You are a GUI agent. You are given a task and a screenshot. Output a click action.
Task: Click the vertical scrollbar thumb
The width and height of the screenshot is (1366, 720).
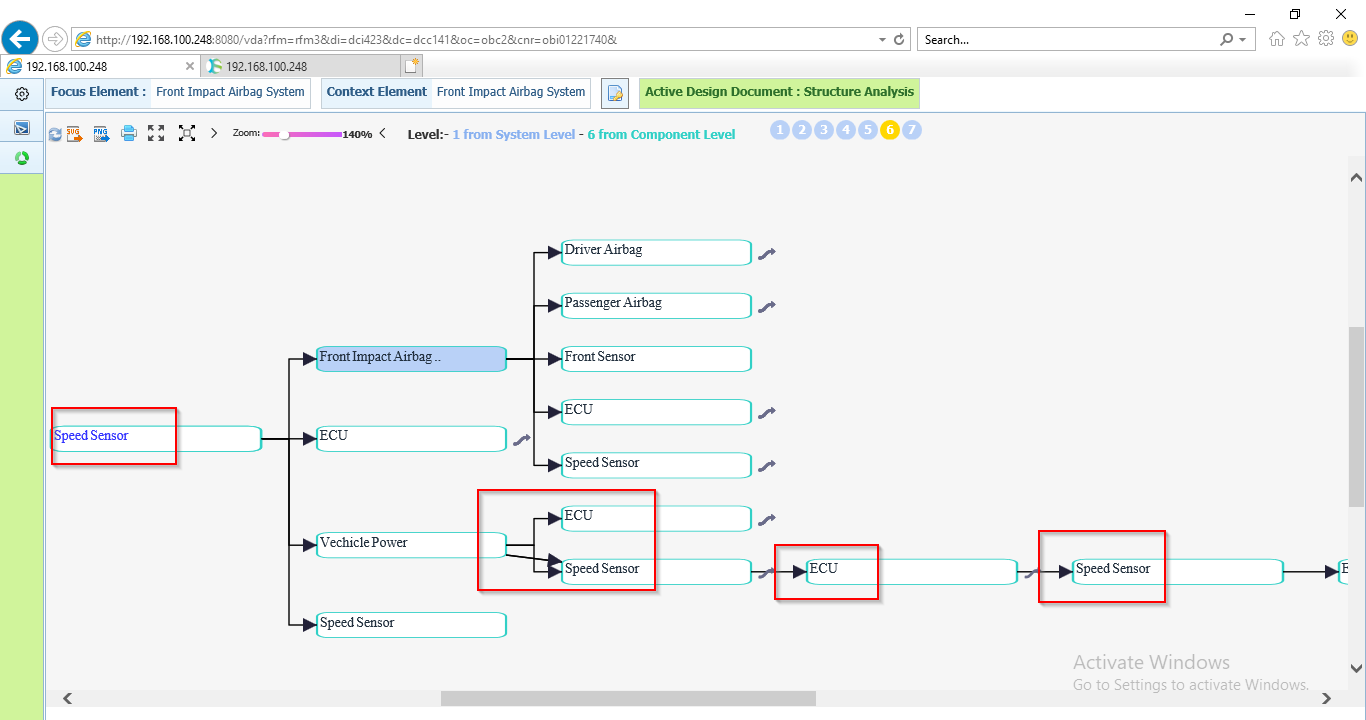[1356, 417]
